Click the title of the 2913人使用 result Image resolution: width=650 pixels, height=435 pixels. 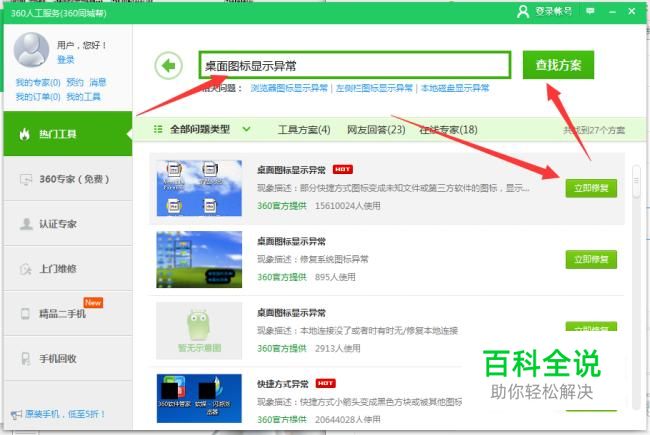pyautogui.click(x=291, y=313)
